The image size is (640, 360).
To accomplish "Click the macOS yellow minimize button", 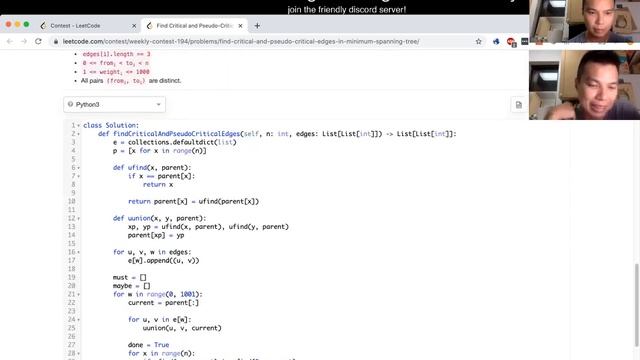I will click(17, 24).
